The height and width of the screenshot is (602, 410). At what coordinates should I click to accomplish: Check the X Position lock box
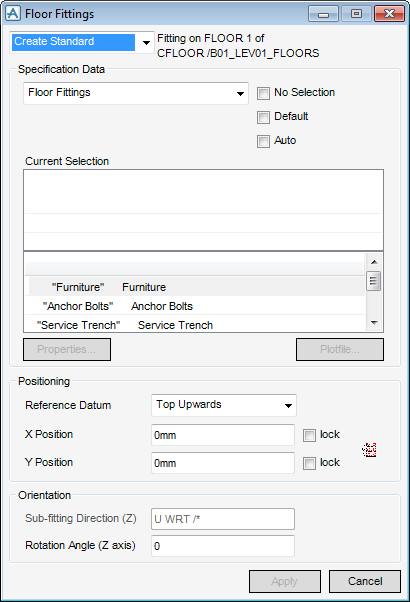[x=309, y=435]
